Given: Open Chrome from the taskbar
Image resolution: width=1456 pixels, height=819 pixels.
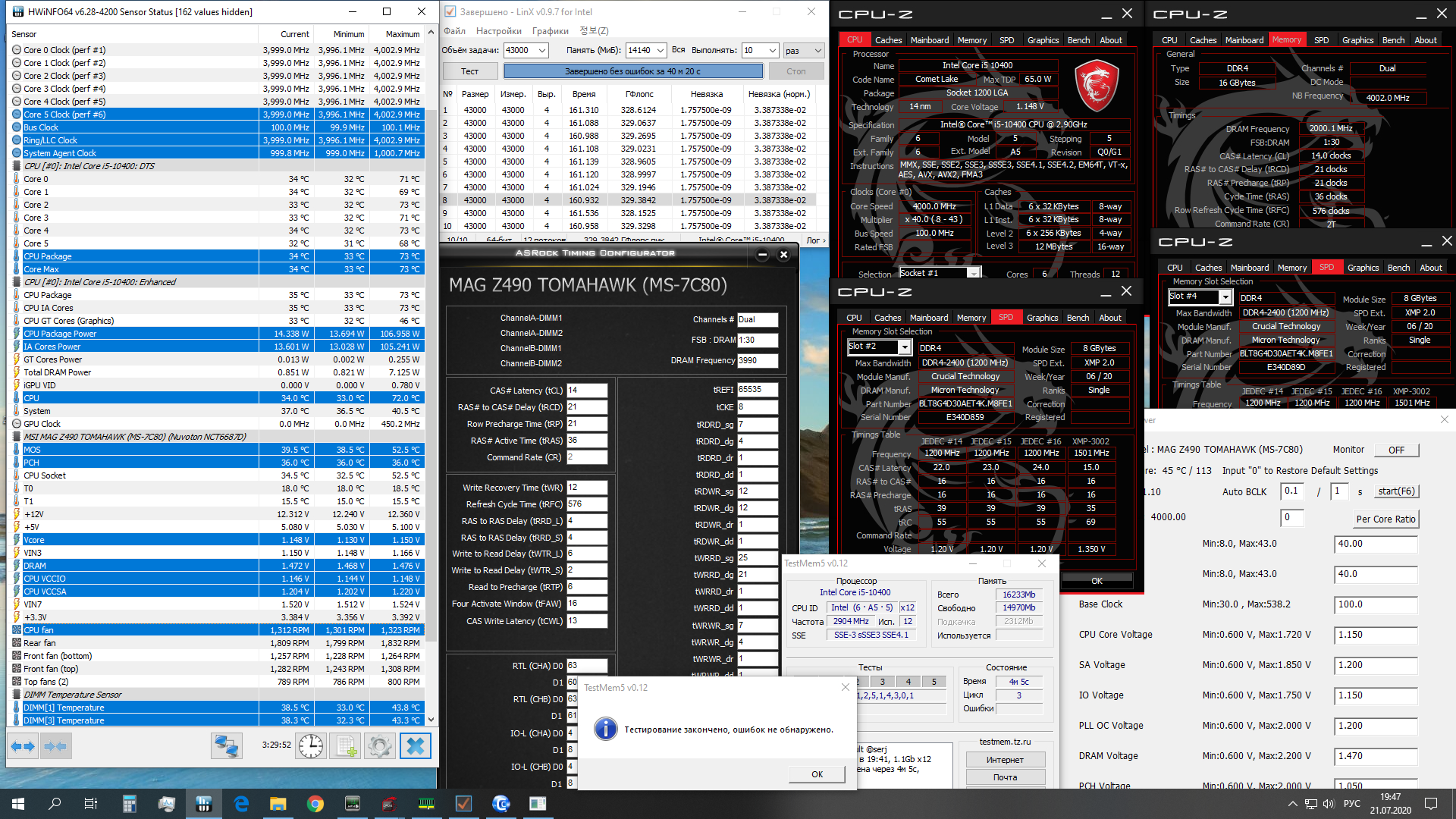Looking at the screenshot, I should point(315,804).
